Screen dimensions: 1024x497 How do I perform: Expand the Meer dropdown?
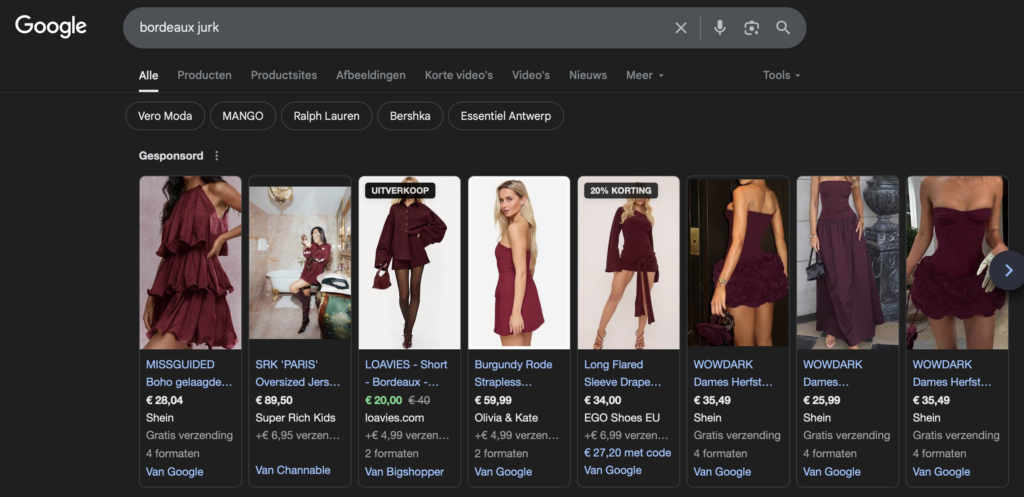645,75
